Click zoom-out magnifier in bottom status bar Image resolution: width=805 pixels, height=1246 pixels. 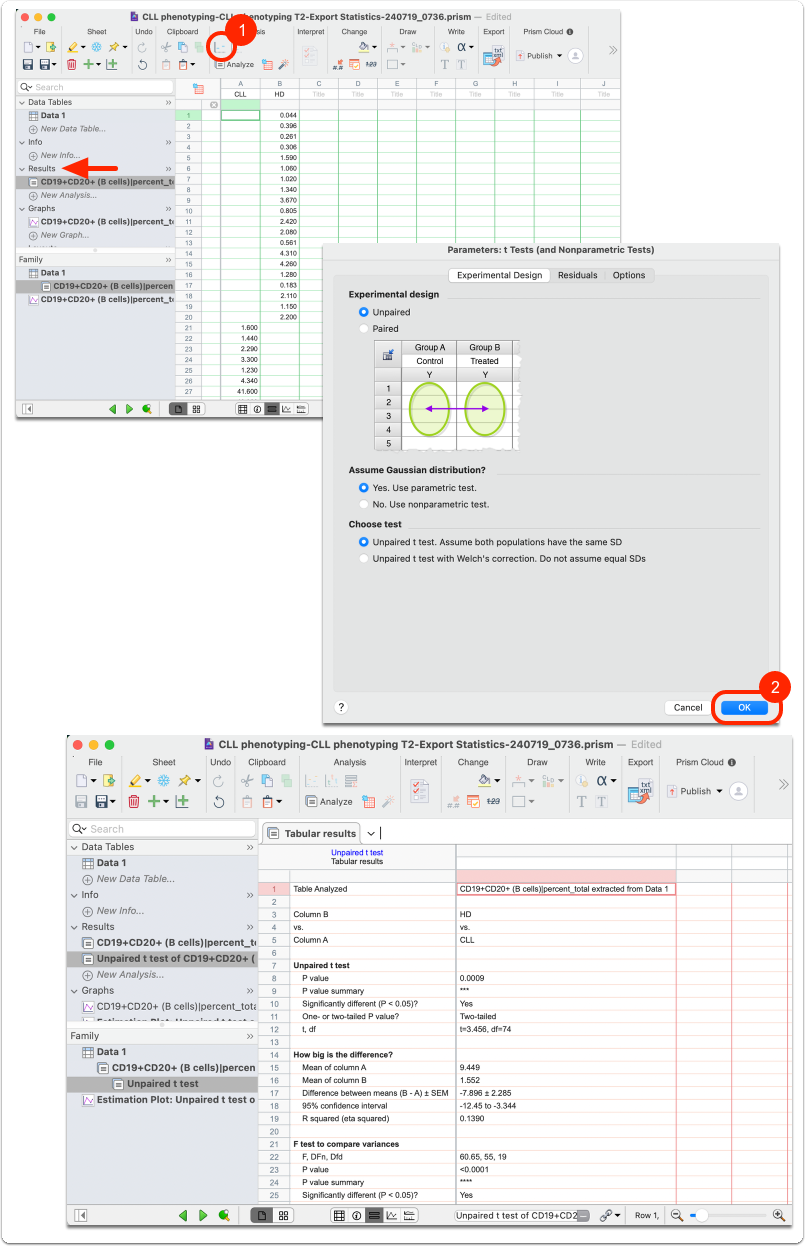point(677,1215)
